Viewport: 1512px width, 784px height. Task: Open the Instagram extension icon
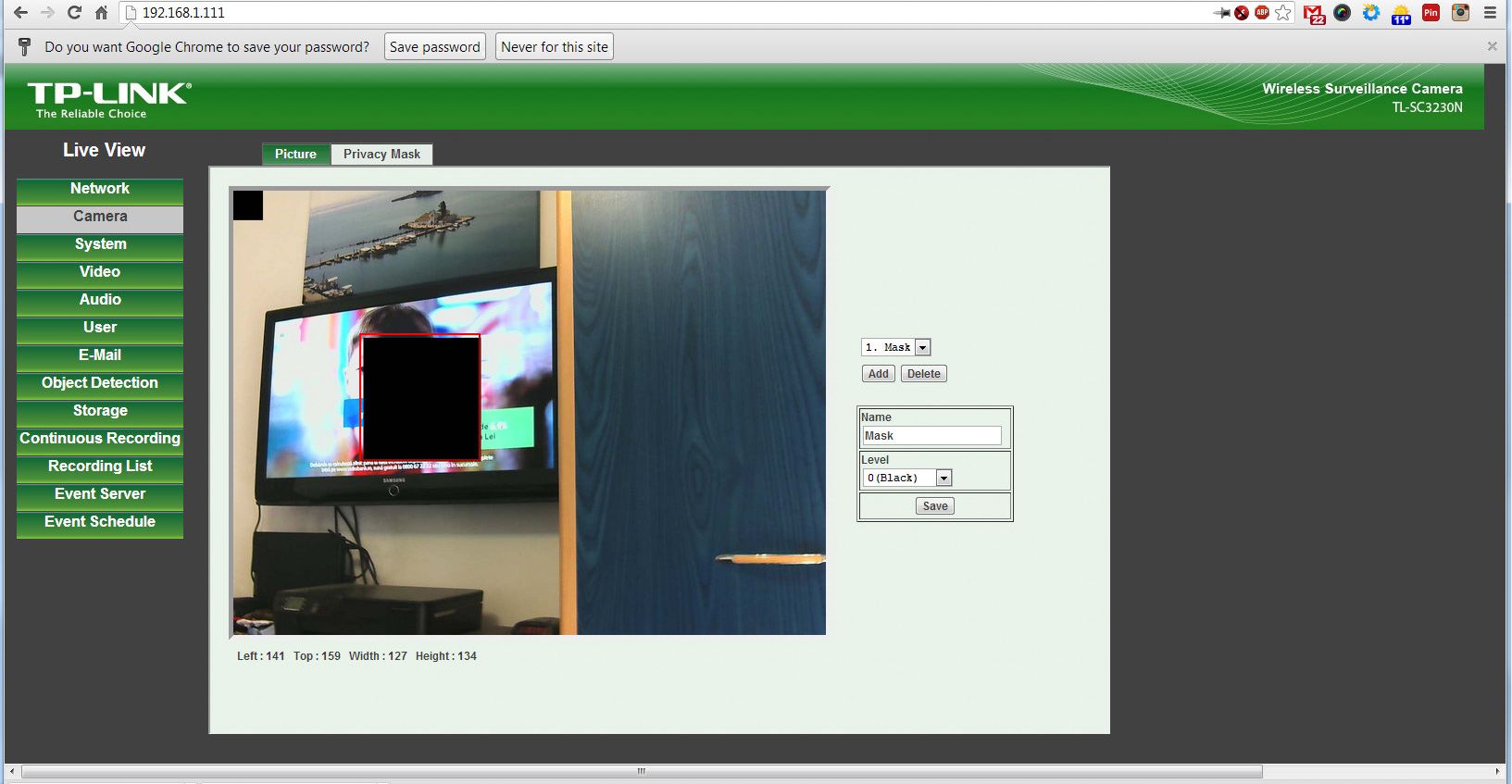click(1460, 13)
